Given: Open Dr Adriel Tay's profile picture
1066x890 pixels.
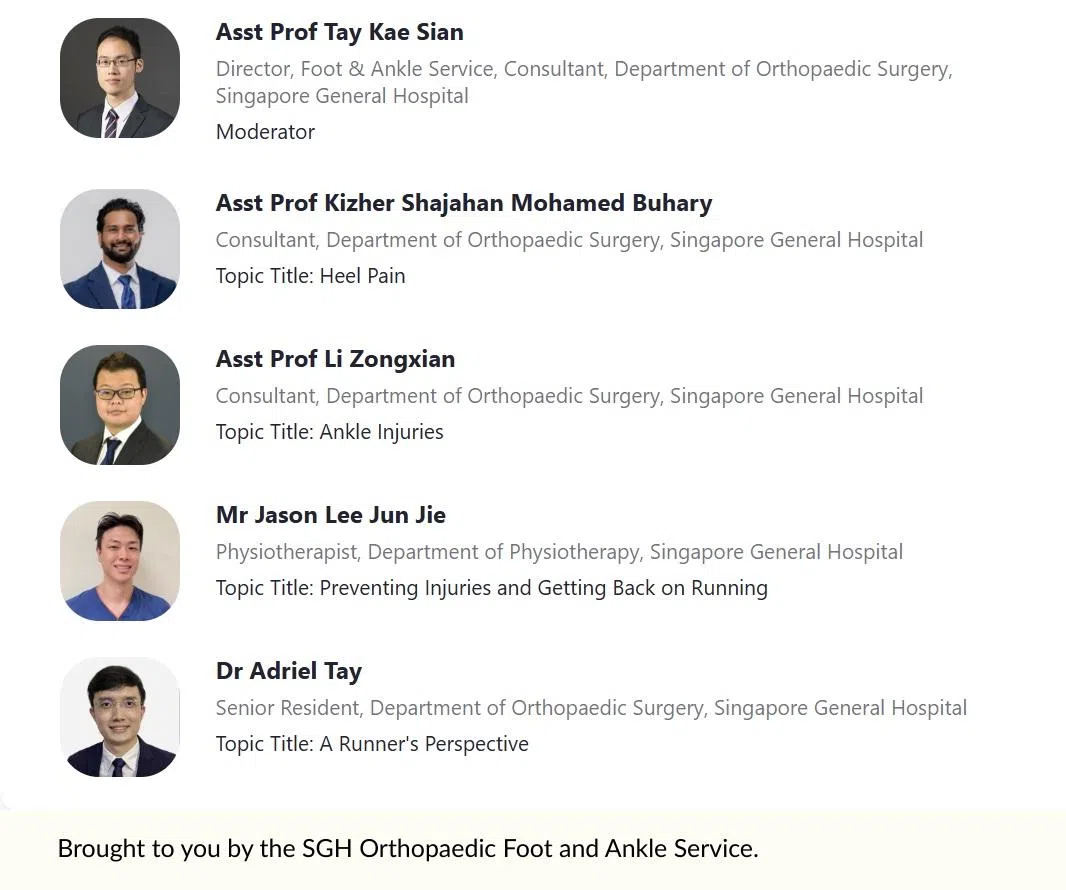Looking at the screenshot, I should click(120, 717).
